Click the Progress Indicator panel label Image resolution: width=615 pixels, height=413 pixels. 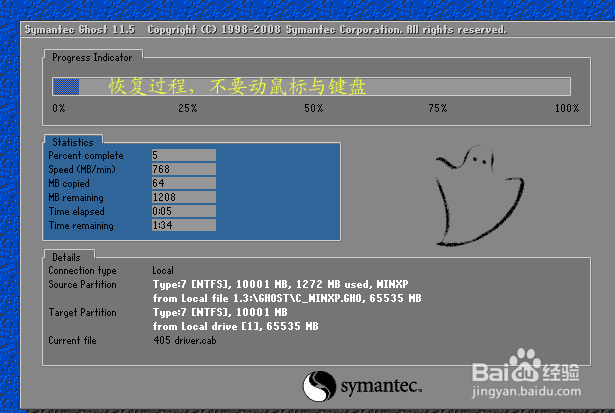92,57
